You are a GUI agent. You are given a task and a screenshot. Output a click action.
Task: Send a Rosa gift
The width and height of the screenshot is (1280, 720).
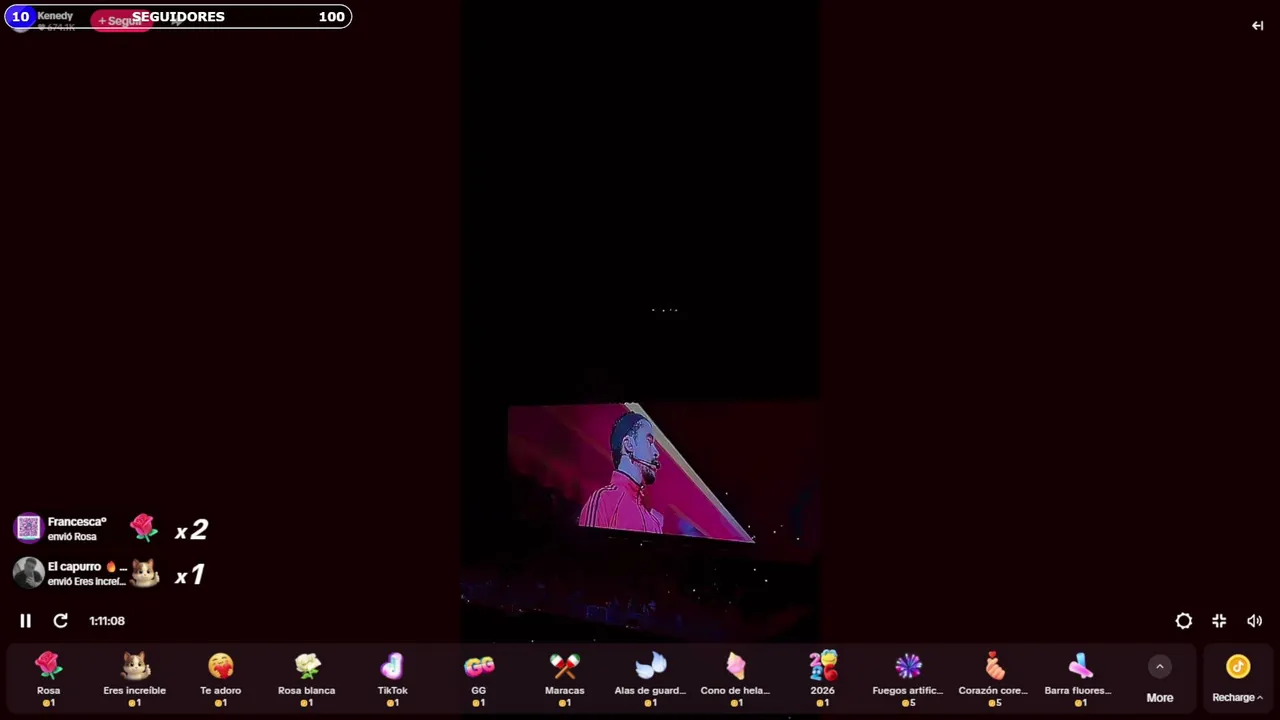(x=48, y=679)
